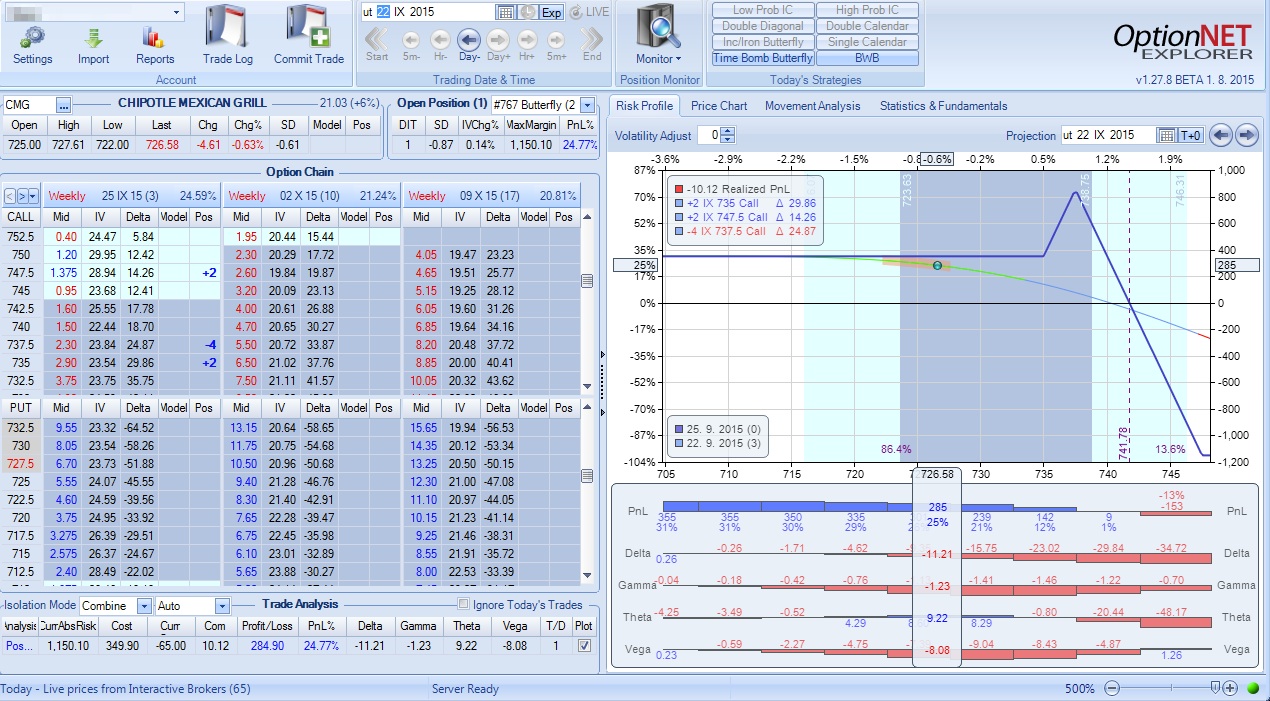Select the Weekly 25 IX 15 expiration header
Viewport: 1270px width, 701px height.
(x=133, y=196)
